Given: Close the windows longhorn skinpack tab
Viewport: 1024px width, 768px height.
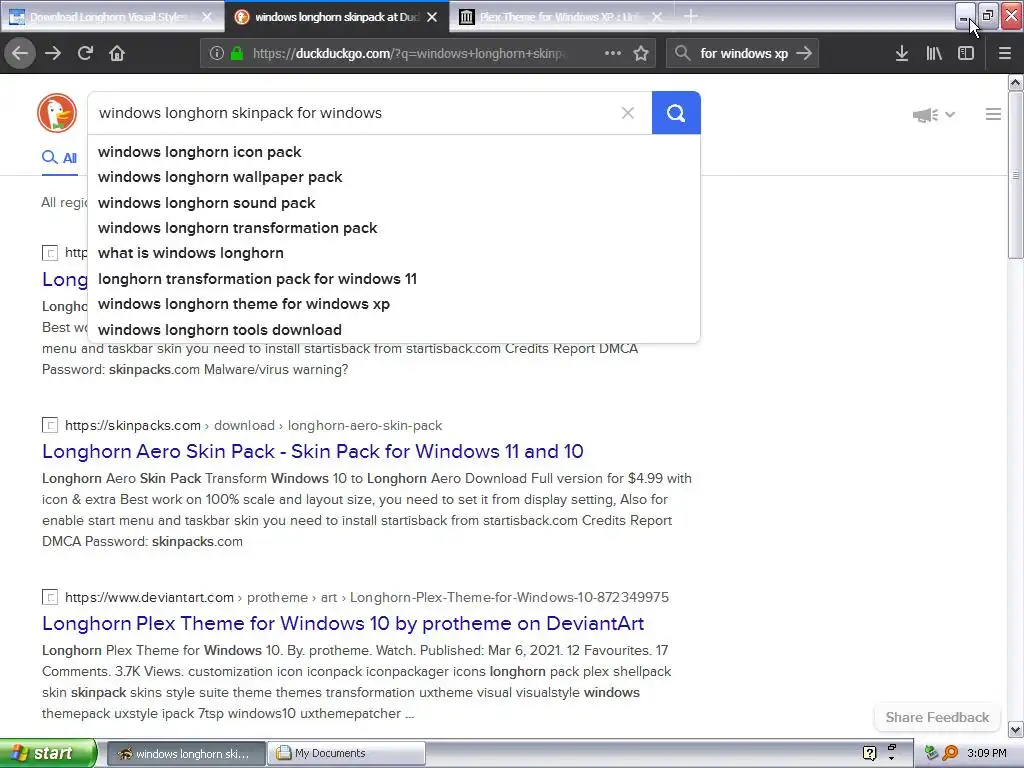Looking at the screenshot, I should 432,17.
